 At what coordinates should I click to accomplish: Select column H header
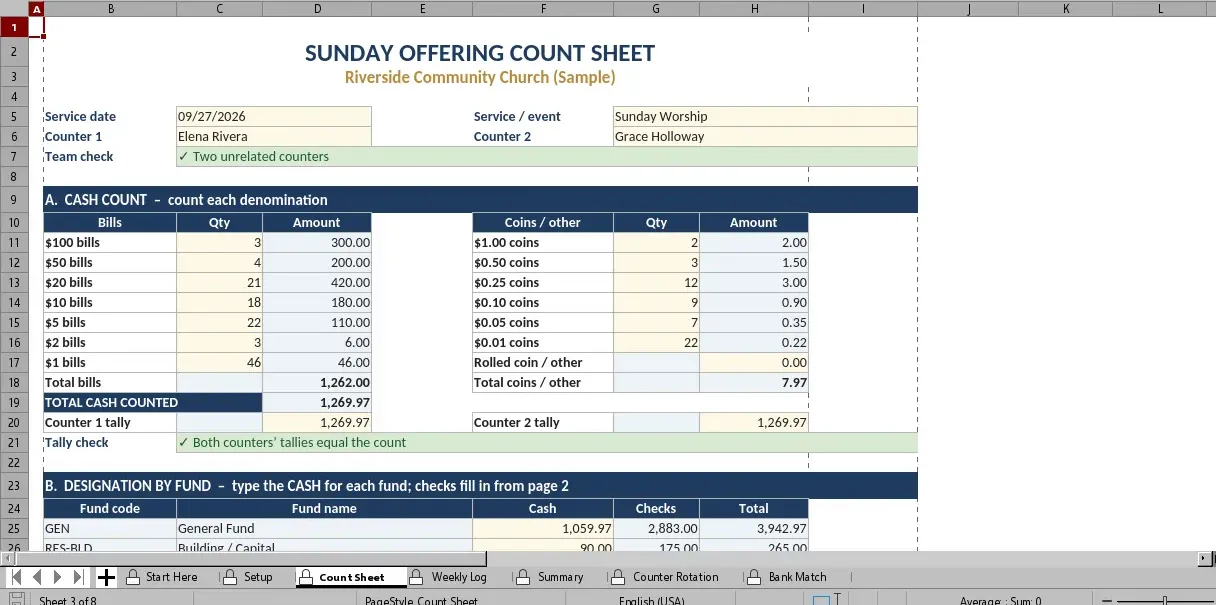pyautogui.click(x=754, y=9)
